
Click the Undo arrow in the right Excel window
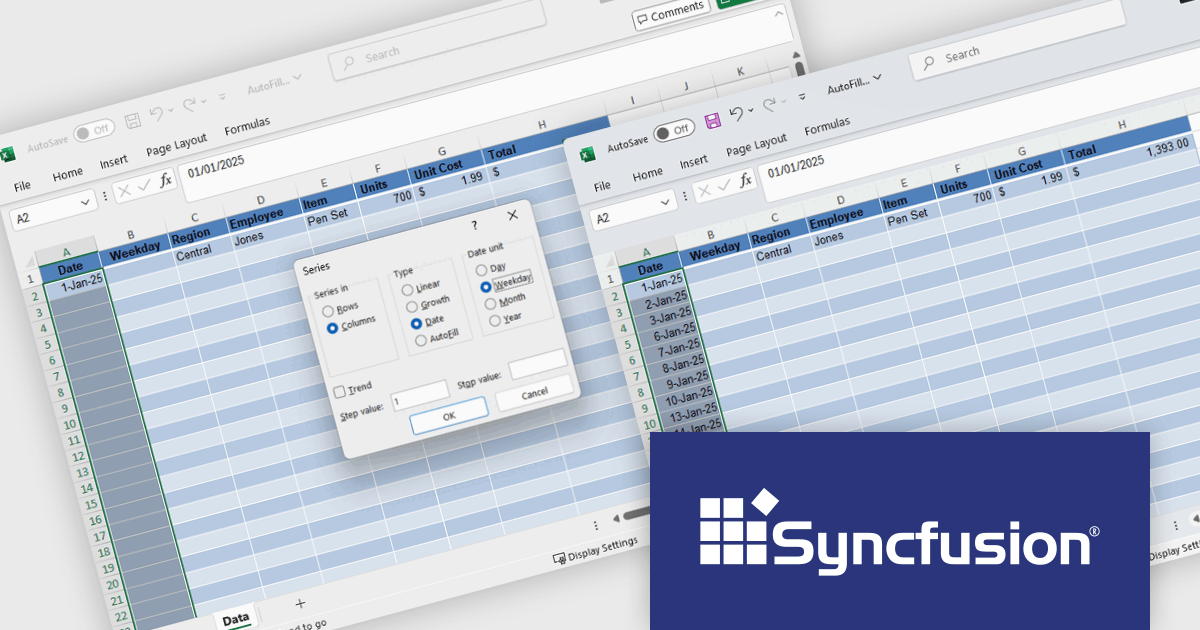click(736, 114)
